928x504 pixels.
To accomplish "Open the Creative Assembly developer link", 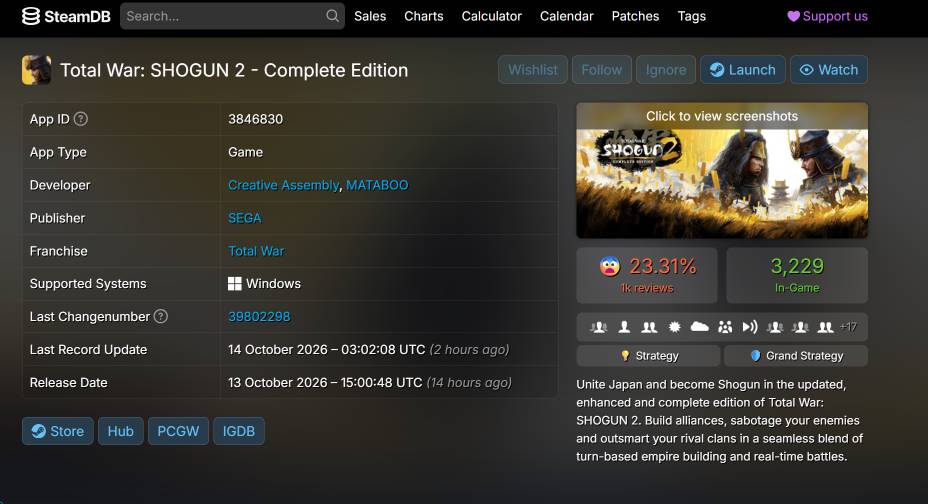I will [283, 185].
